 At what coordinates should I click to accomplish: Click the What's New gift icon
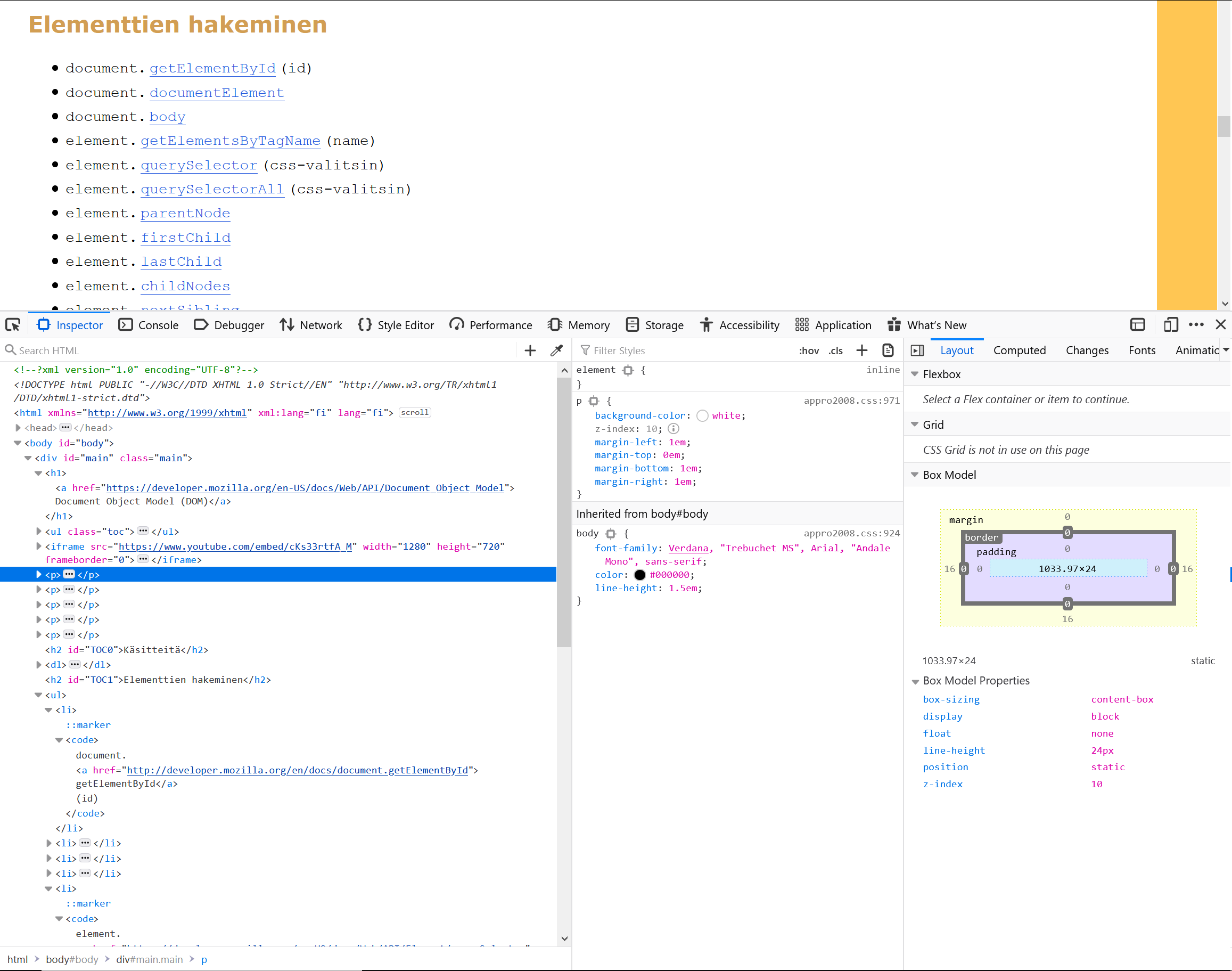894,324
